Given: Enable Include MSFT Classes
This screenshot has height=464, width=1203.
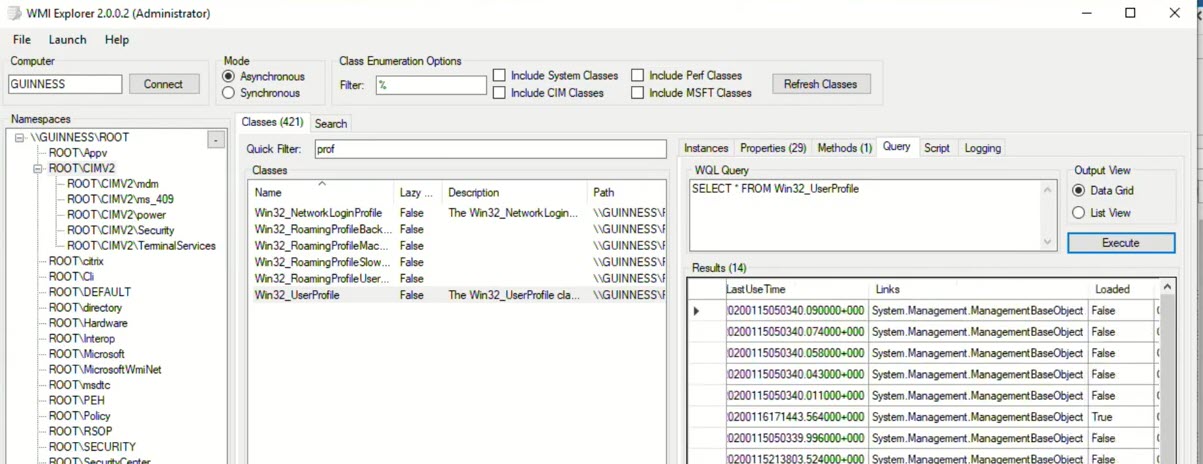Looking at the screenshot, I should (637, 93).
